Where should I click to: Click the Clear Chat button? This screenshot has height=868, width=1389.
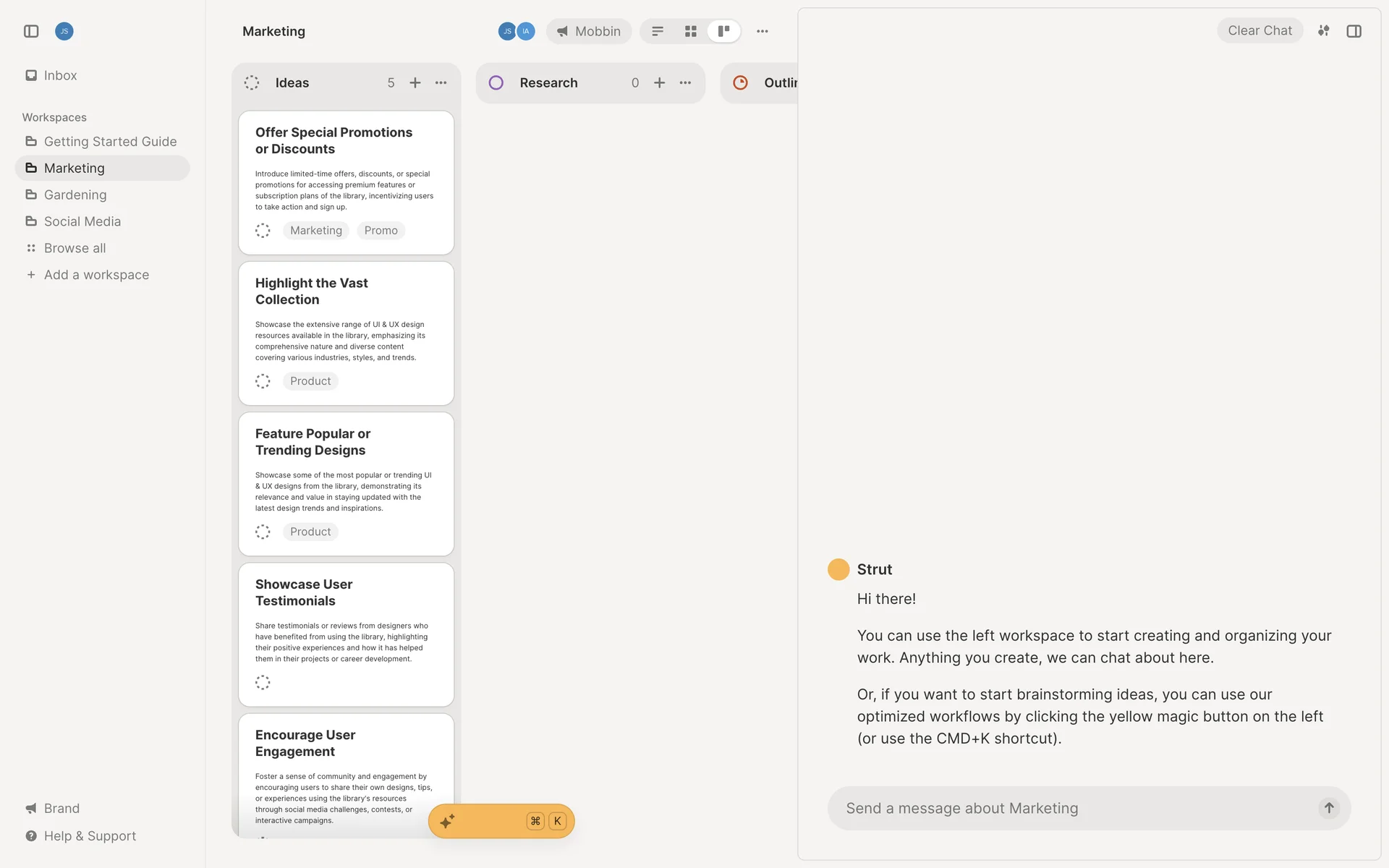point(1260,31)
